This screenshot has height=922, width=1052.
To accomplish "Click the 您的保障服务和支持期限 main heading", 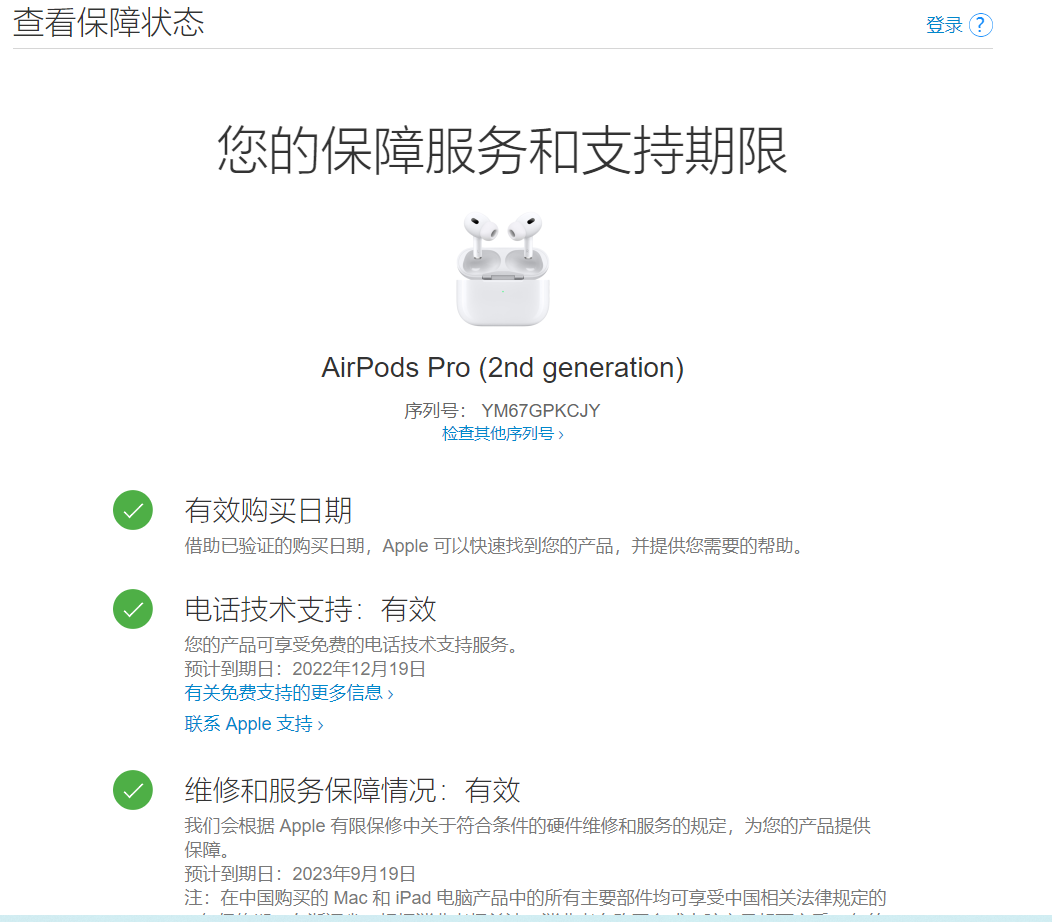I will pos(503,152).
